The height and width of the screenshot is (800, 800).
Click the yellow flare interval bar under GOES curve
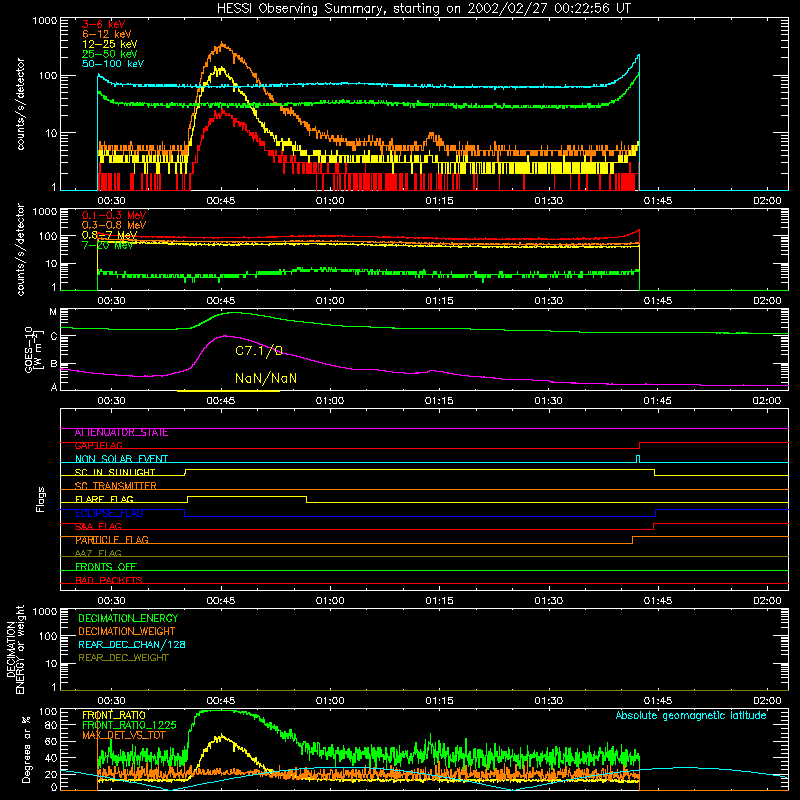coord(228,391)
